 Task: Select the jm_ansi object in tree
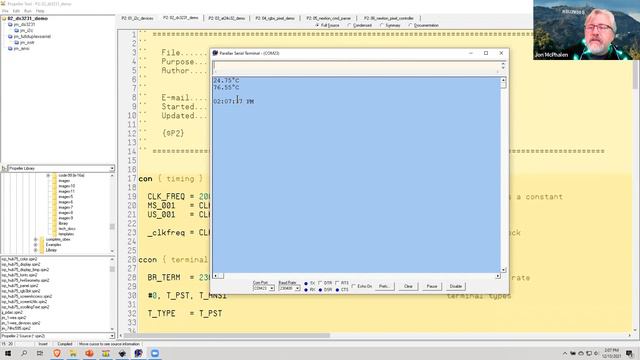point(22,49)
